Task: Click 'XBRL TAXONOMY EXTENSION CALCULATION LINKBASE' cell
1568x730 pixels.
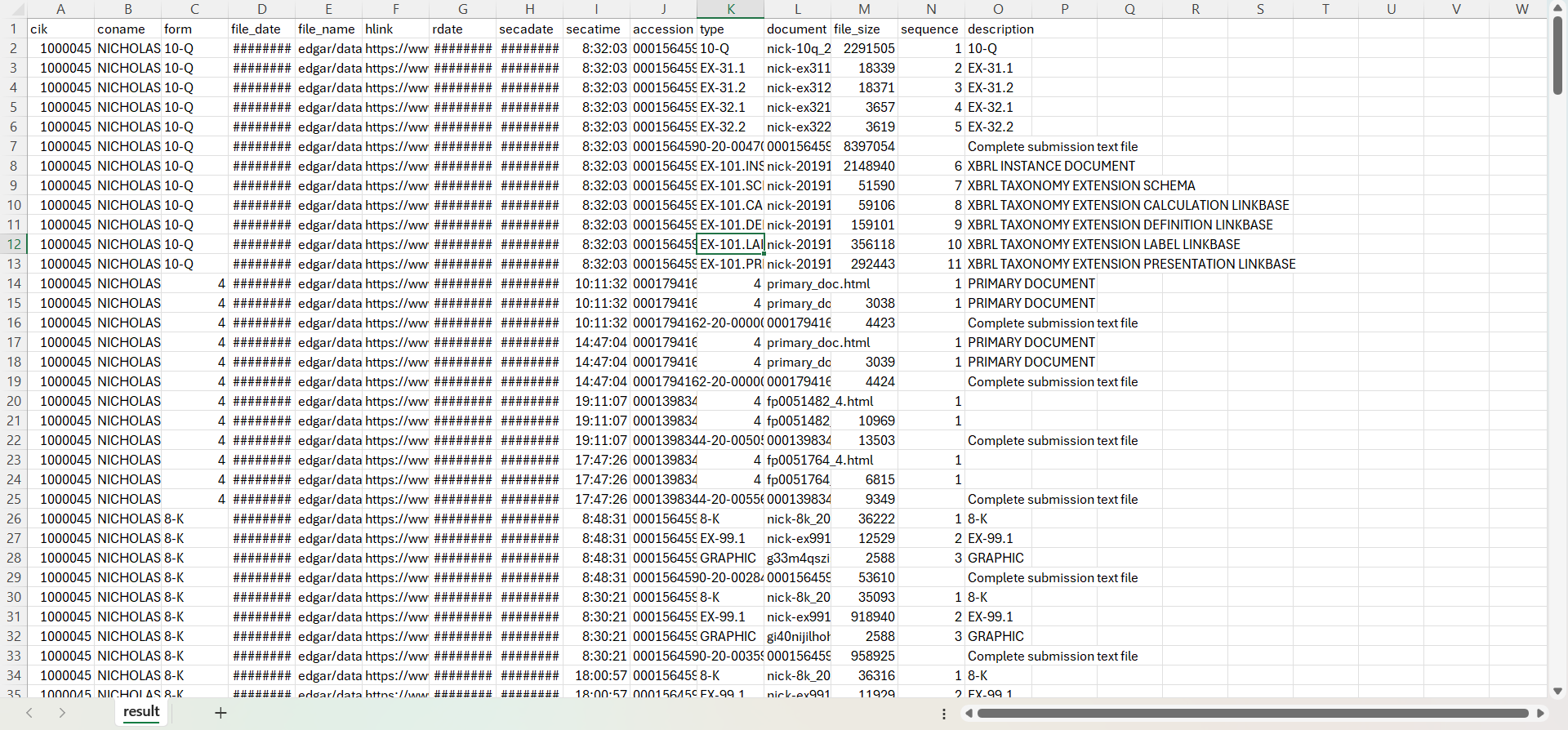Action: point(1128,205)
